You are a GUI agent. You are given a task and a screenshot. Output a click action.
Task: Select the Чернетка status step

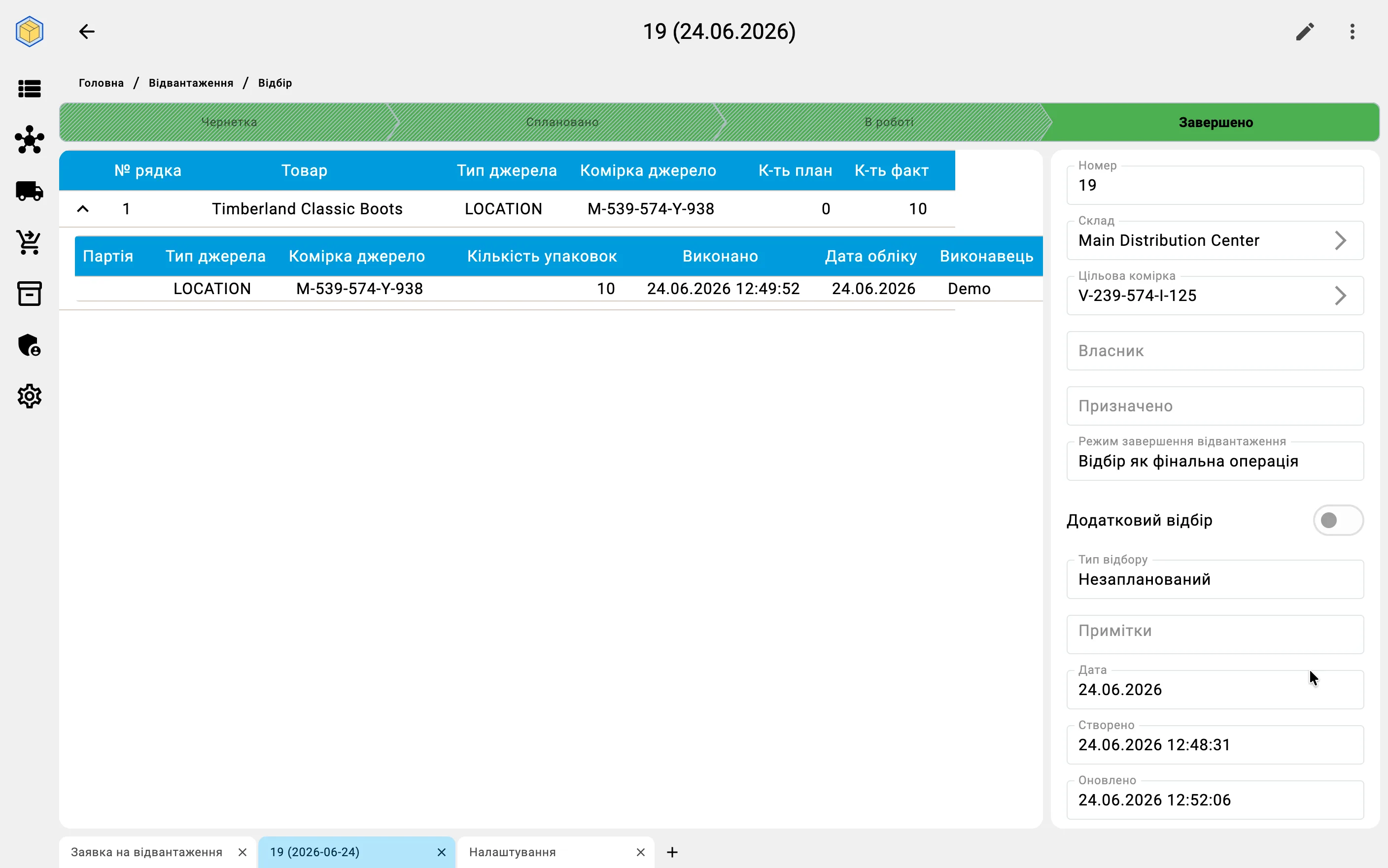pos(229,122)
